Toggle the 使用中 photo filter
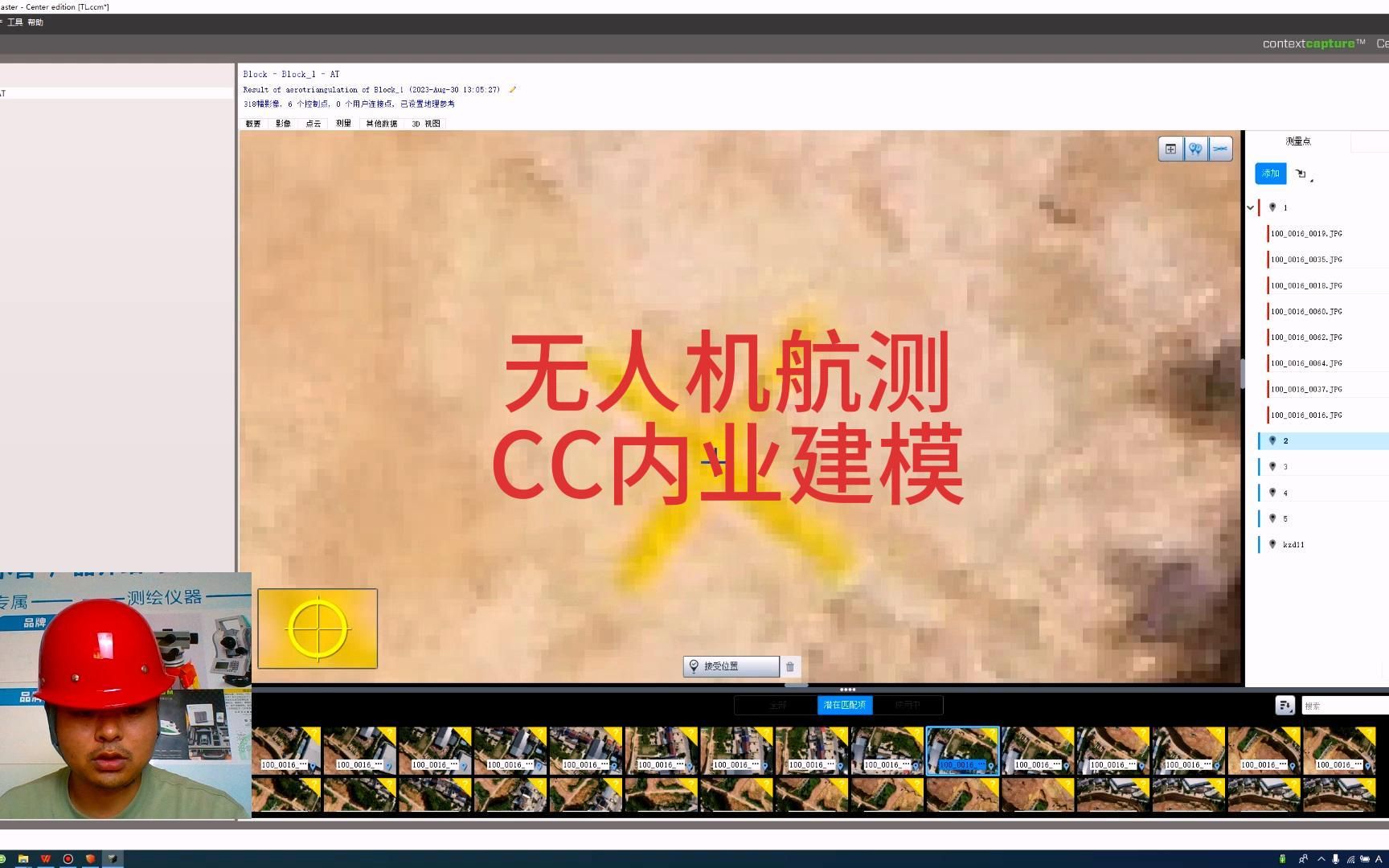The width and height of the screenshot is (1389, 868). point(908,705)
